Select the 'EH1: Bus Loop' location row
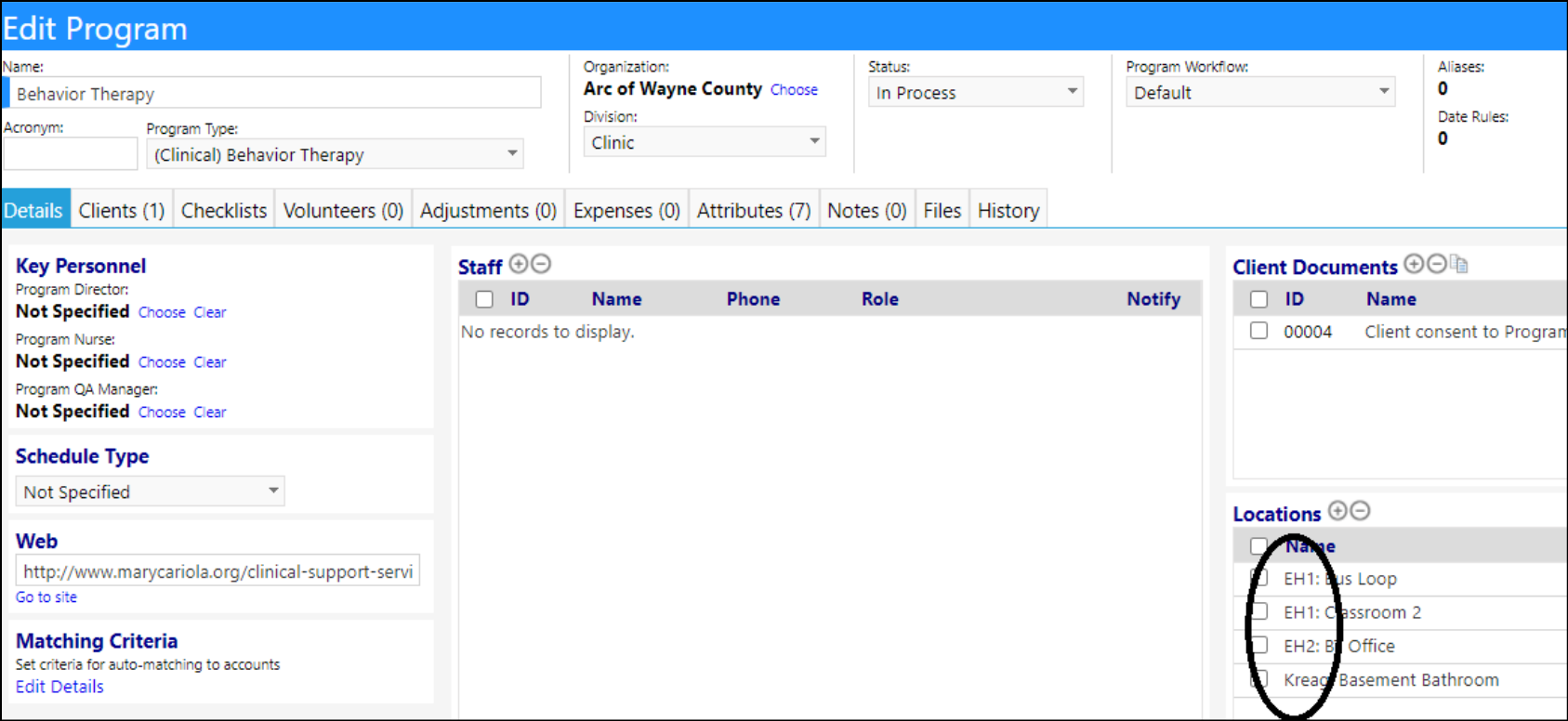The image size is (1568, 721). [1401, 579]
